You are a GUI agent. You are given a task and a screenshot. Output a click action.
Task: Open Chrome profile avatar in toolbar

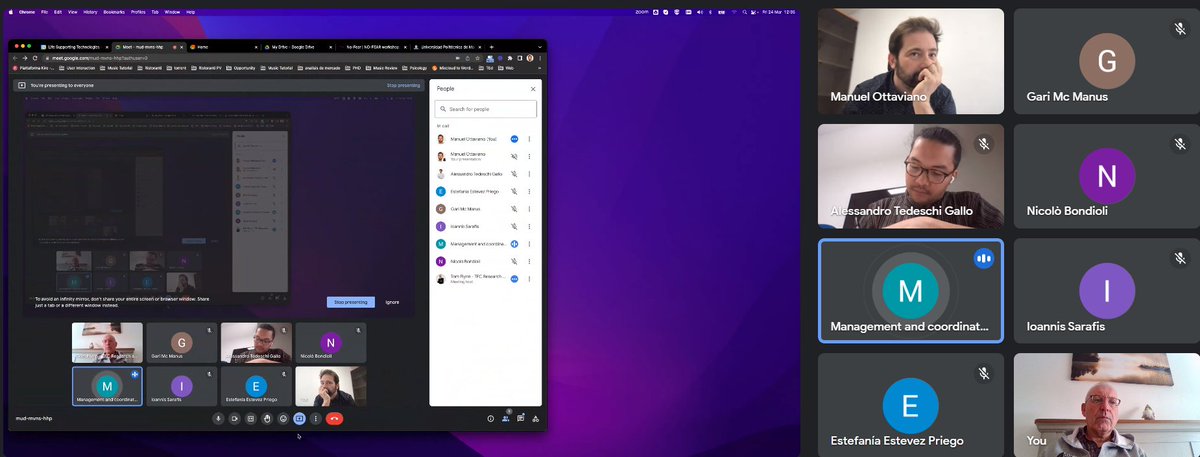(x=530, y=58)
